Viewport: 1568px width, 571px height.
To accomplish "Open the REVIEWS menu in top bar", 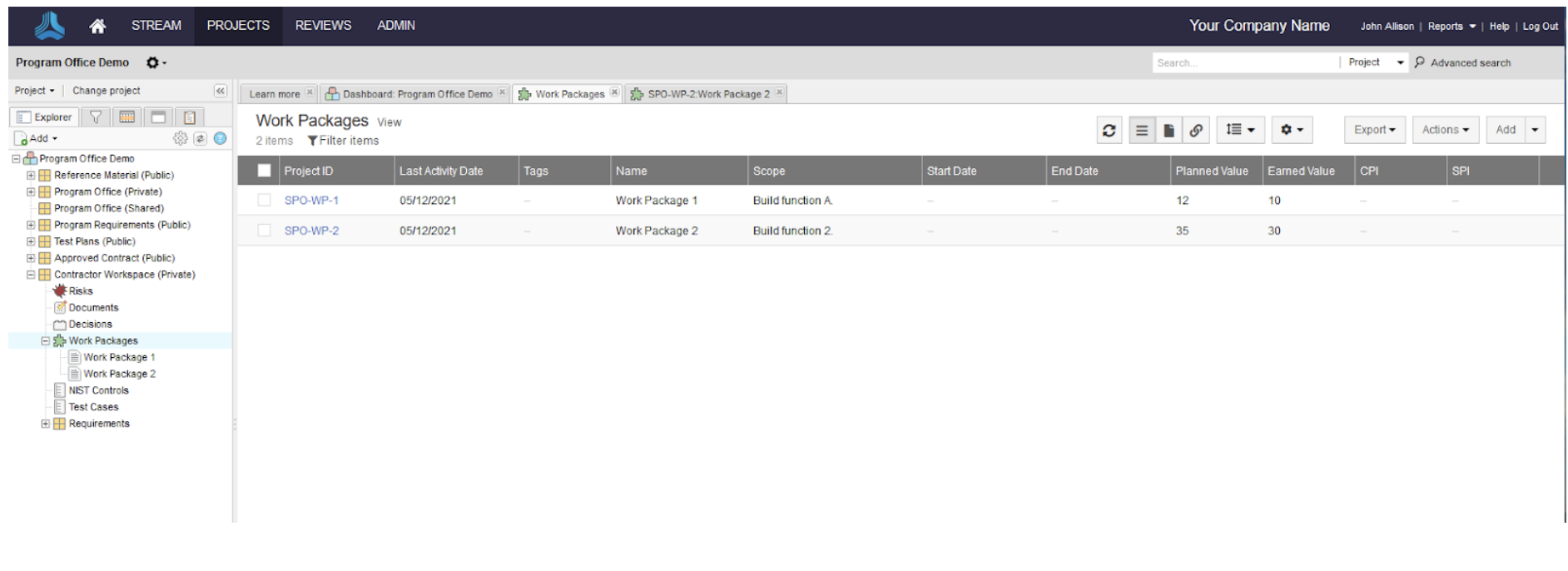I will tap(323, 26).
